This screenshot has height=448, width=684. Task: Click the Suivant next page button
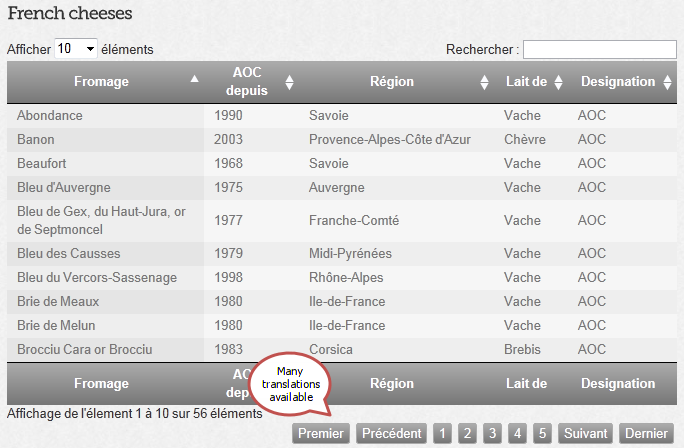(x=585, y=433)
